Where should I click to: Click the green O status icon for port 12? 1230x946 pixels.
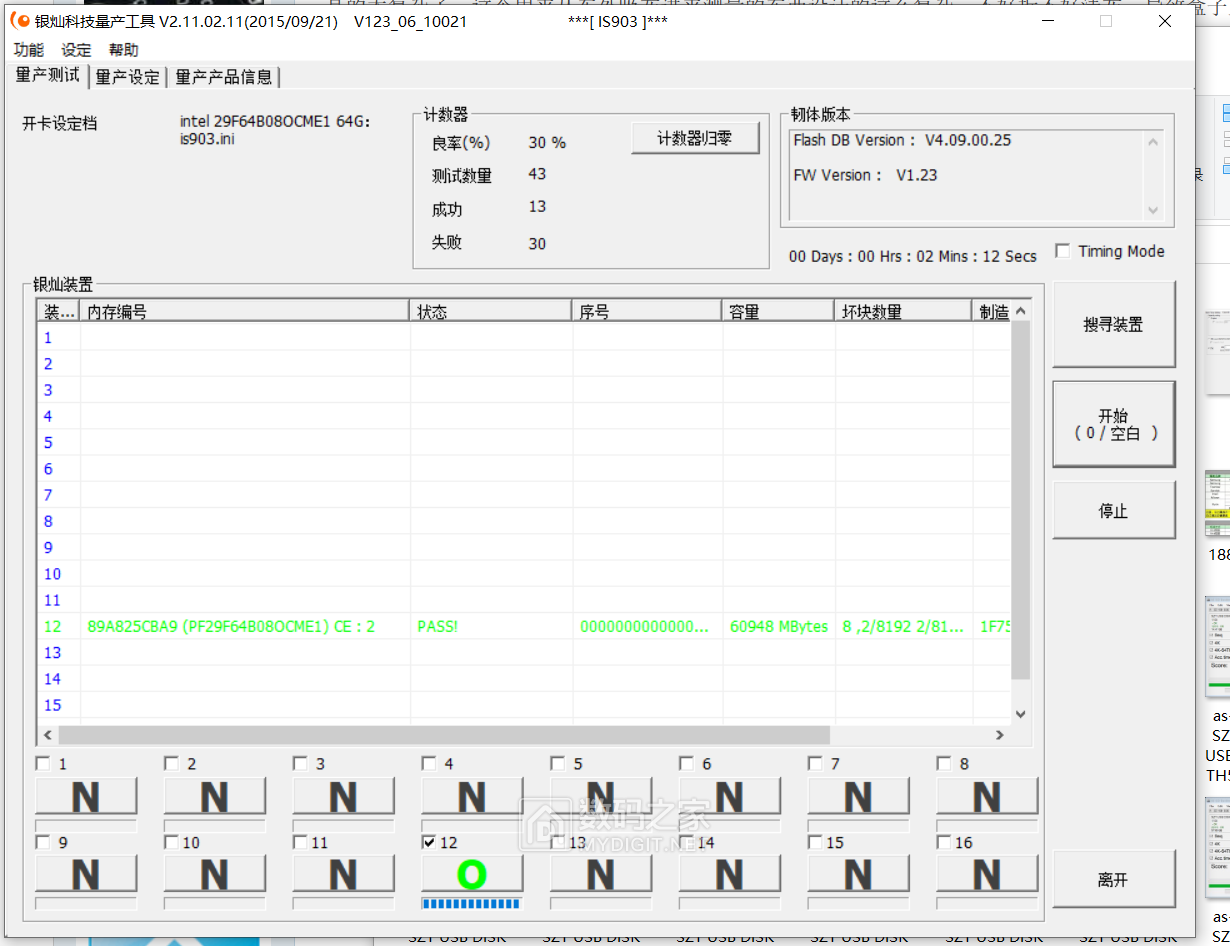tap(472, 875)
